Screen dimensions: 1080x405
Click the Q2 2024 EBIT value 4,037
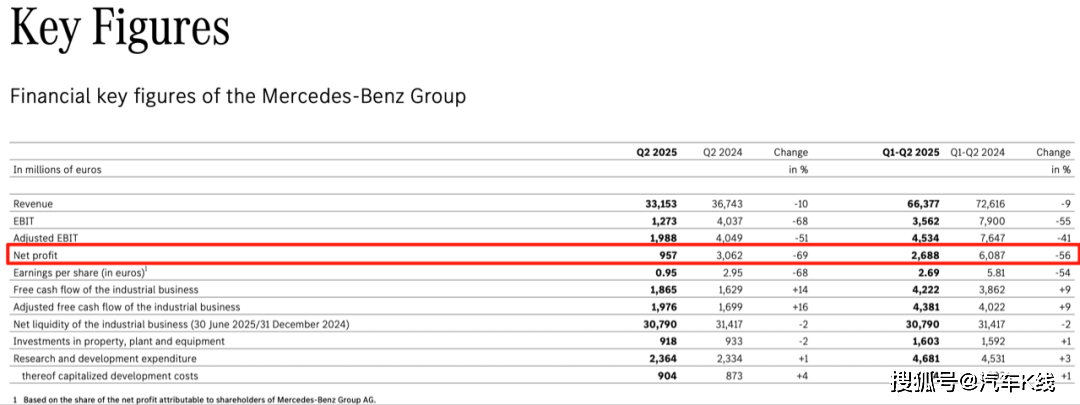coord(730,221)
